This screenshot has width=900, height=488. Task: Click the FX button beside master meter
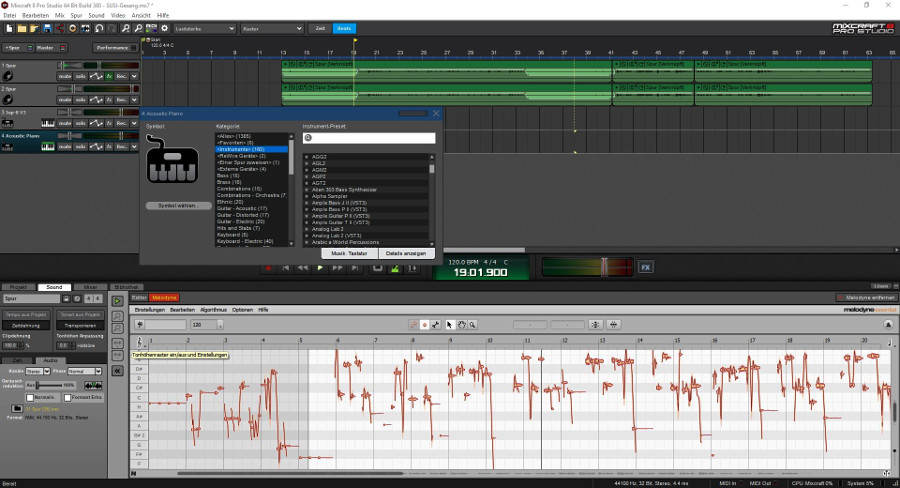click(x=646, y=268)
